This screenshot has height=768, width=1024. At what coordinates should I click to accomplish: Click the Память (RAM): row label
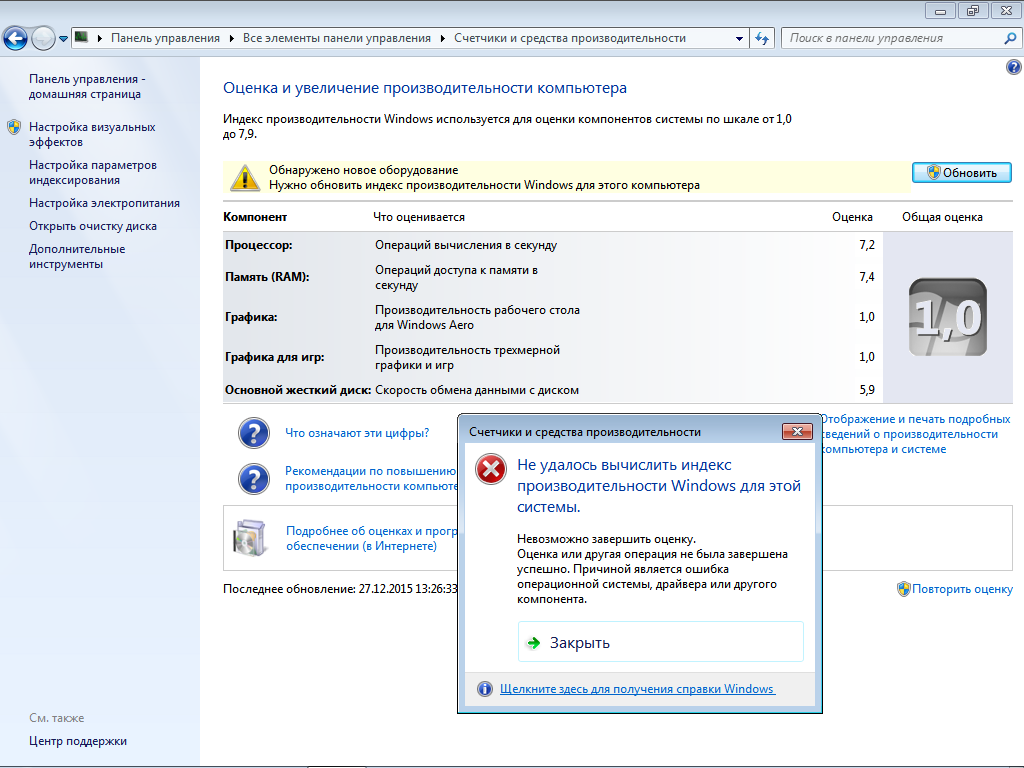(x=267, y=277)
